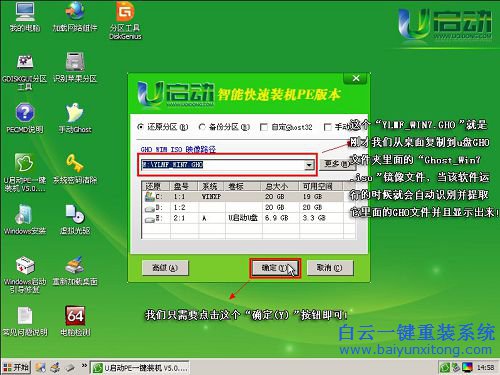
Task: Click the second quick launch taskbar icon
Action: click(55, 367)
